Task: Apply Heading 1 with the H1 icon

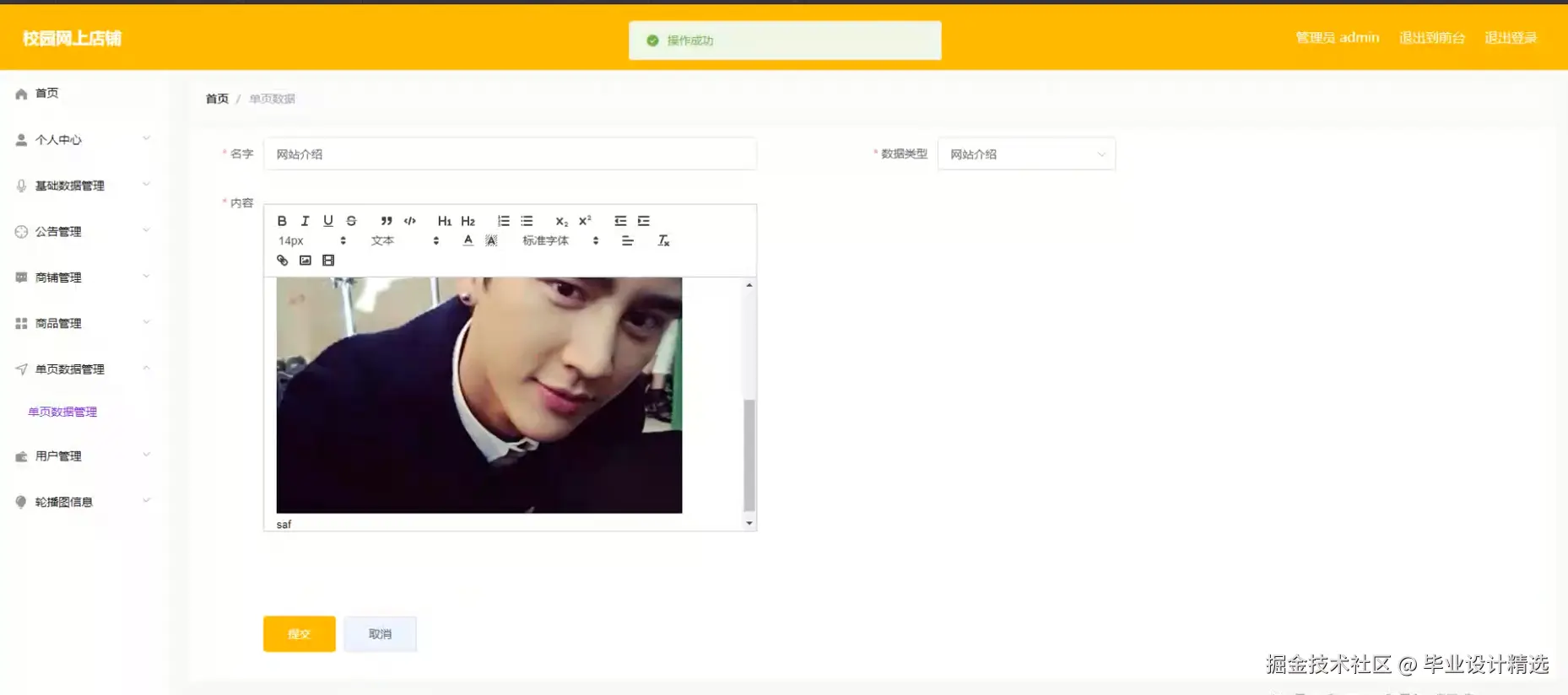Action: (445, 221)
